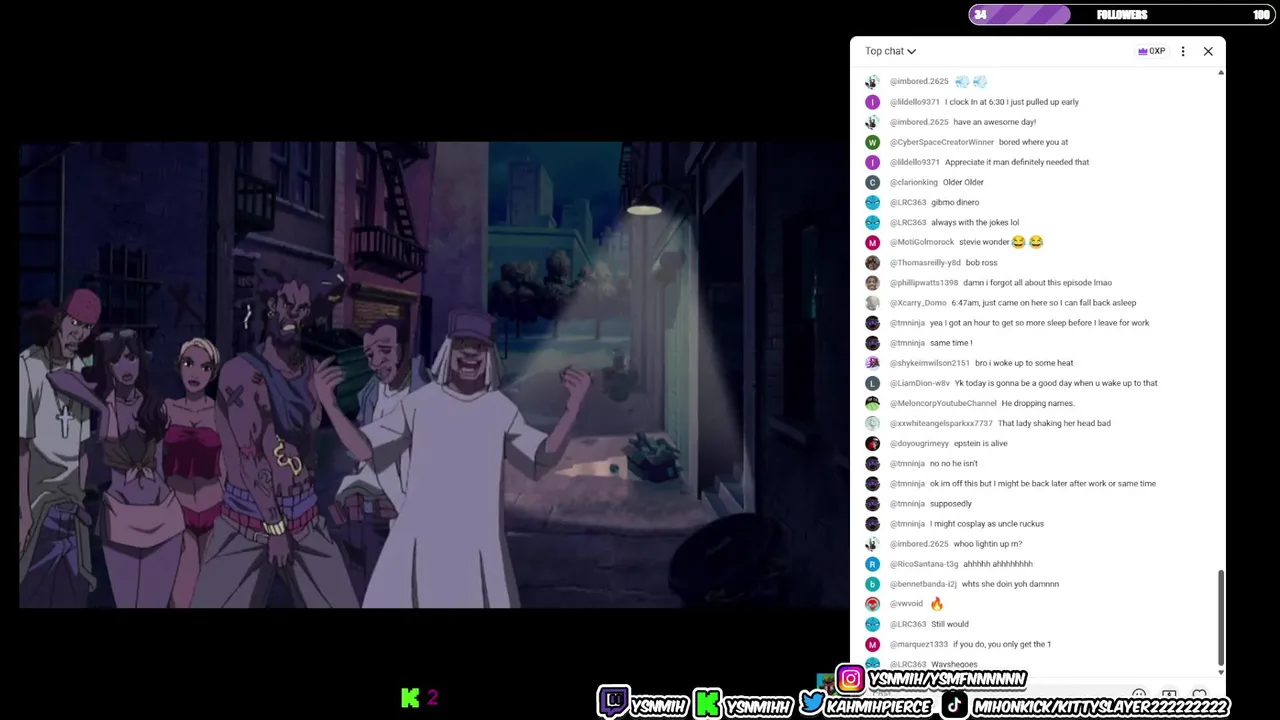Open the chat three-dot options menu
Viewport: 1280px width, 720px height.
click(1183, 51)
